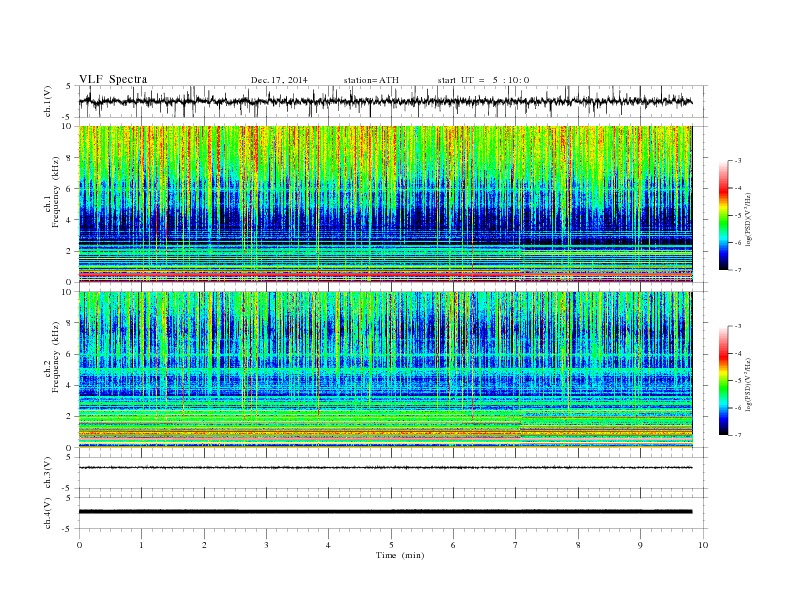Click the "Time (min)" axis label
792x612 pixels.
tap(400, 555)
